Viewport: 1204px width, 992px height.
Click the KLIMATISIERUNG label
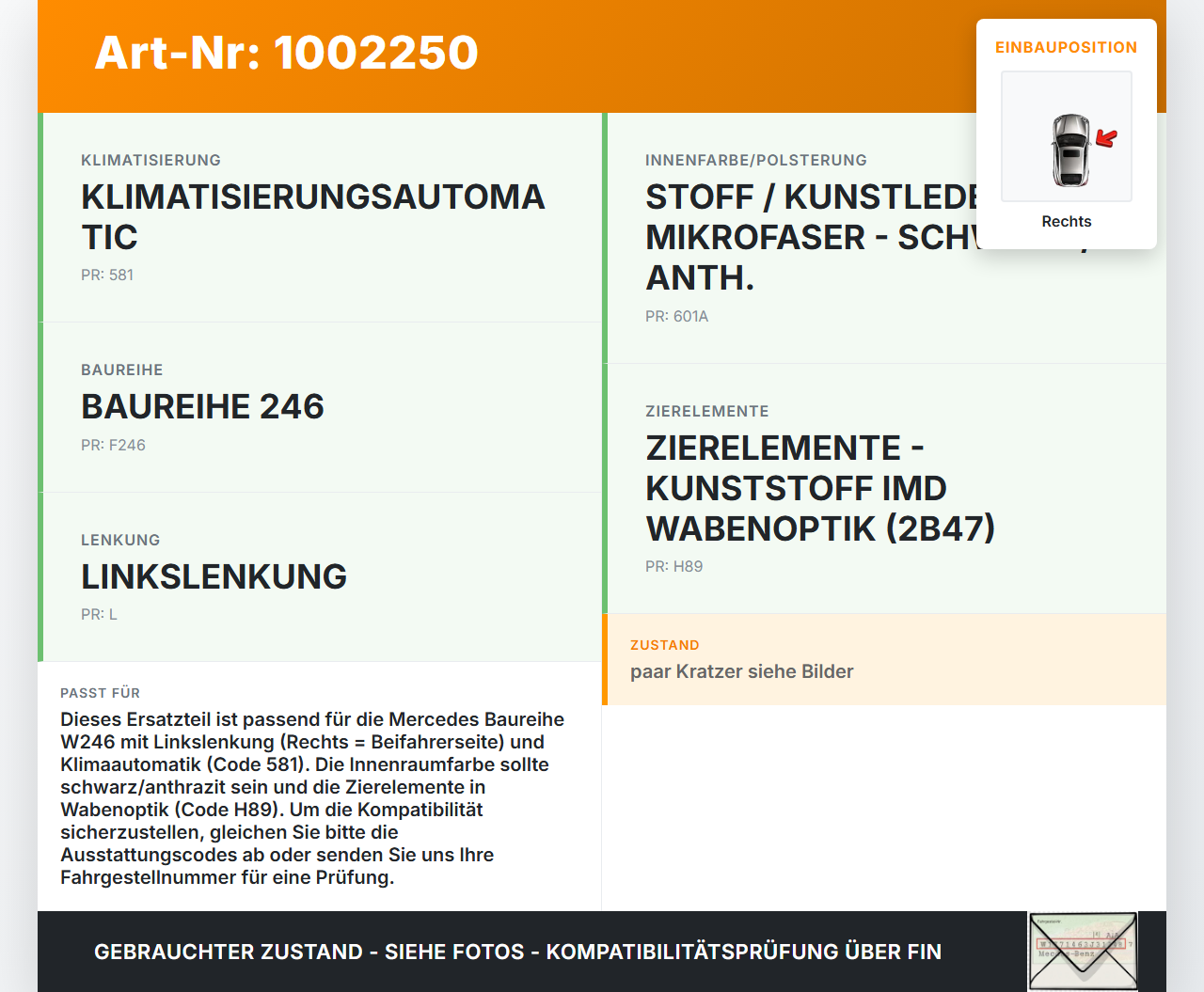tap(150, 160)
